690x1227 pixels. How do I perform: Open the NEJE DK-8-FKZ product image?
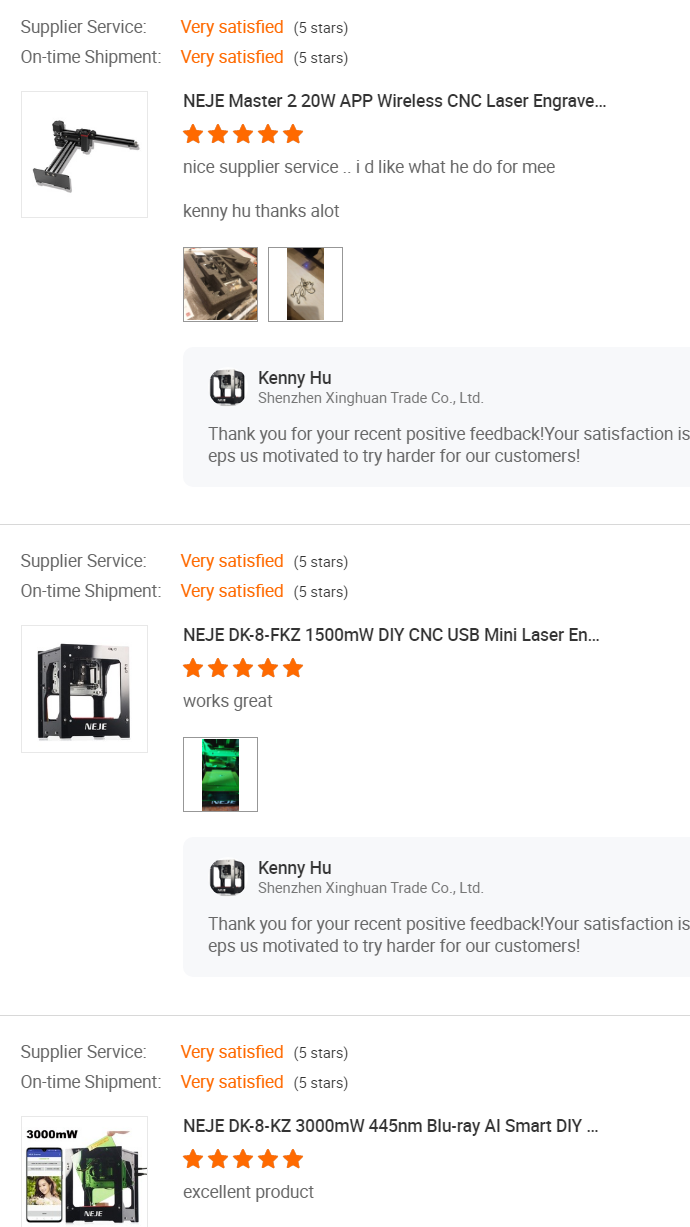(x=84, y=689)
